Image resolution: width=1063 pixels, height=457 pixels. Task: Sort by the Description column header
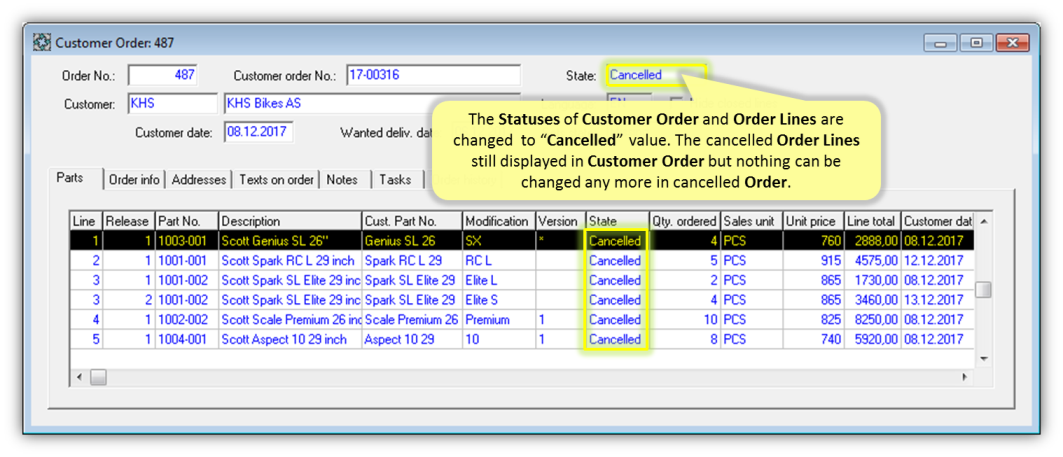click(289, 221)
